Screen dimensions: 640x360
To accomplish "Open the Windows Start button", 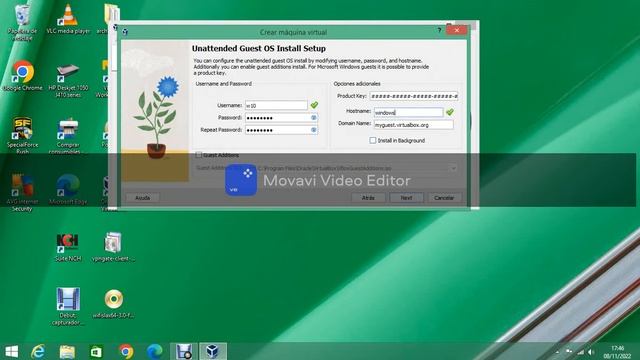I will (11, 351).
